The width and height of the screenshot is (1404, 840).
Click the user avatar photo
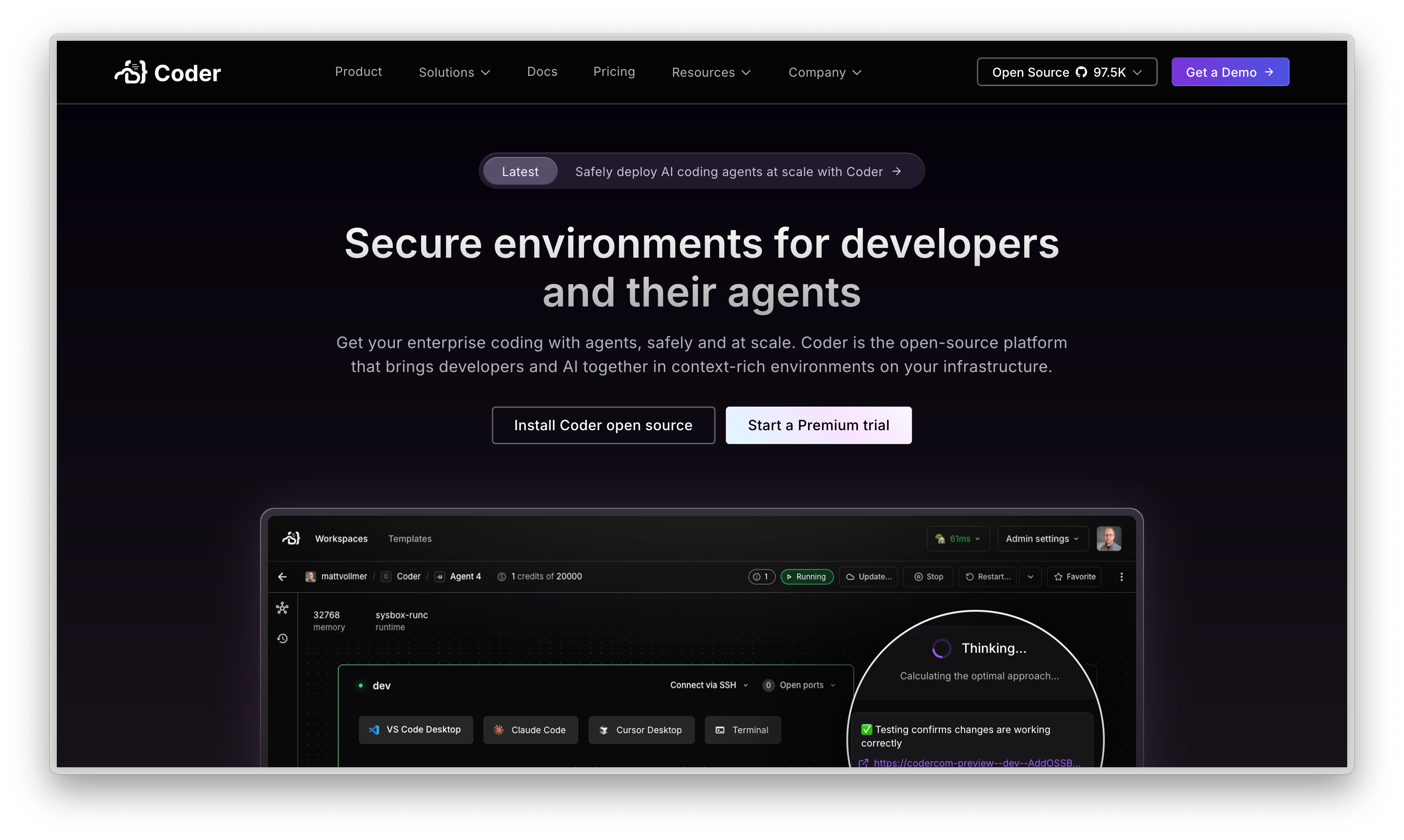[x=1108, y=538]
